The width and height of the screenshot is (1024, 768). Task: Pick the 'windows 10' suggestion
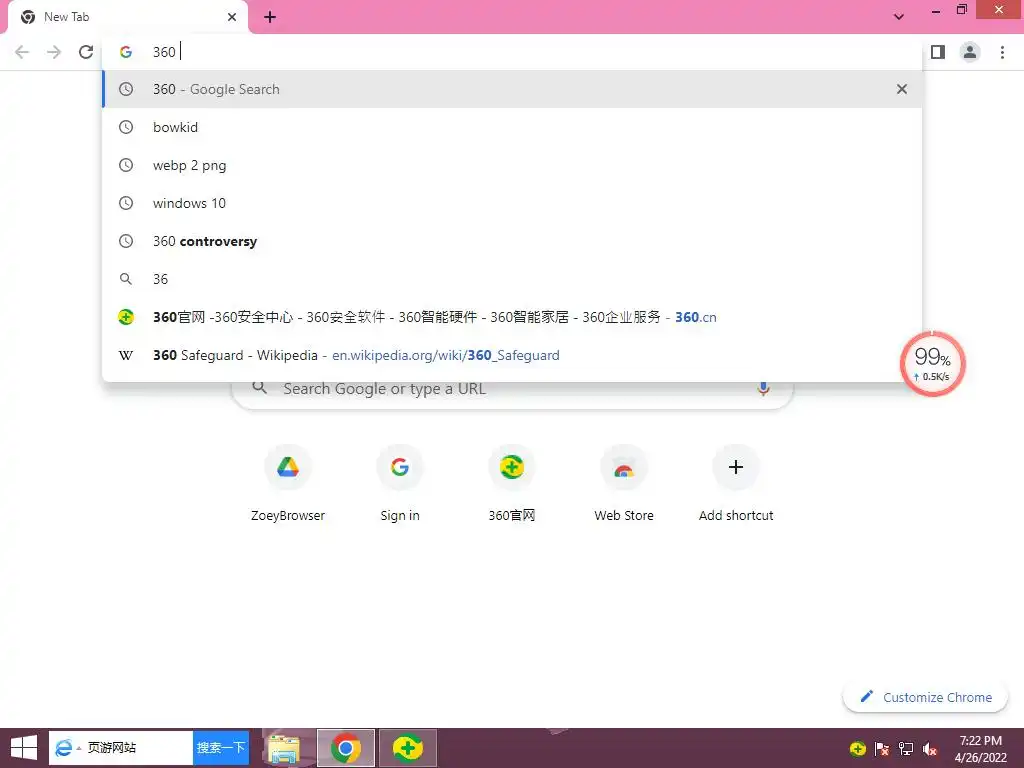[x=512, y=203]
